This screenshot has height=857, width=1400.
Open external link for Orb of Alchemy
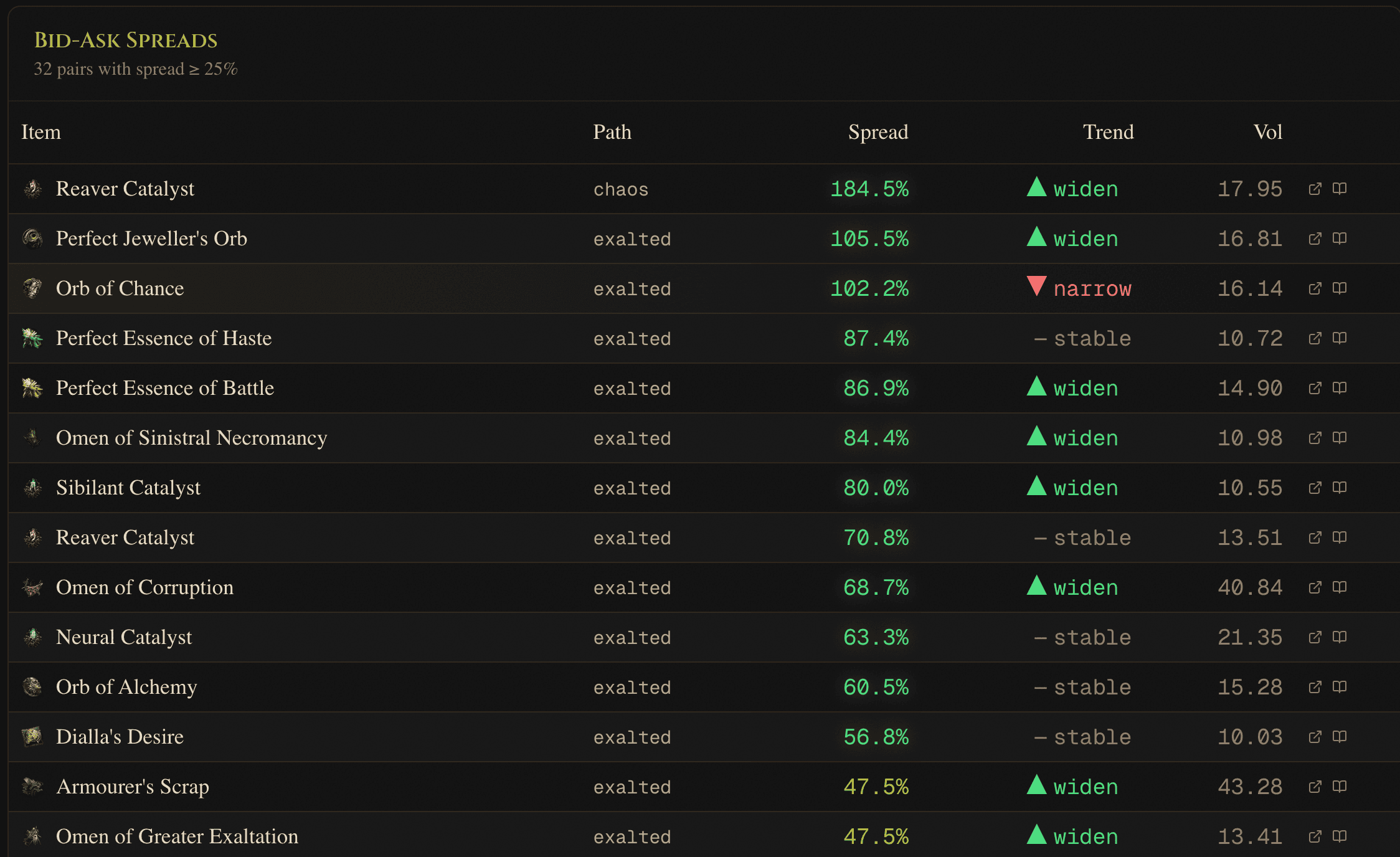click(1315, 687)
